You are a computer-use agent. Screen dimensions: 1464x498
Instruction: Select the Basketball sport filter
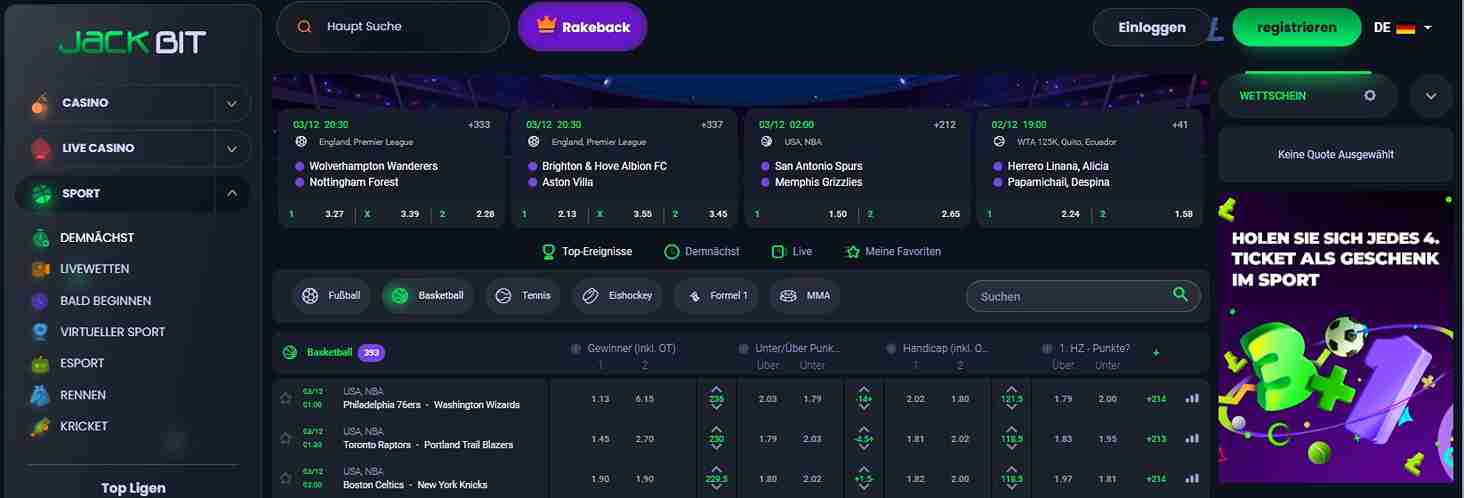click(428, 296)
